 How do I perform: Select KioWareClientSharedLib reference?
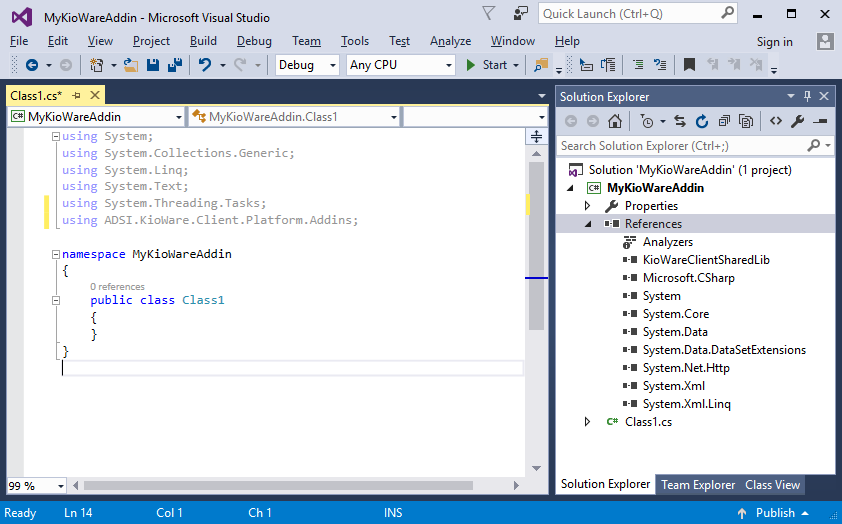click(x=706, y=260)
